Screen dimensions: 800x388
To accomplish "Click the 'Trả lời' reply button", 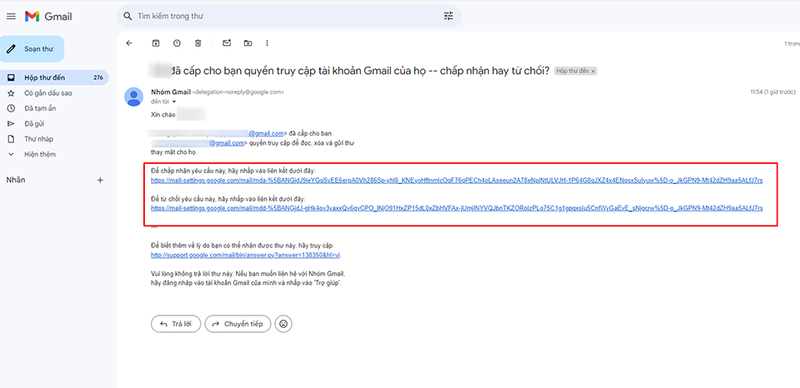I will click(x=176, y=324).
